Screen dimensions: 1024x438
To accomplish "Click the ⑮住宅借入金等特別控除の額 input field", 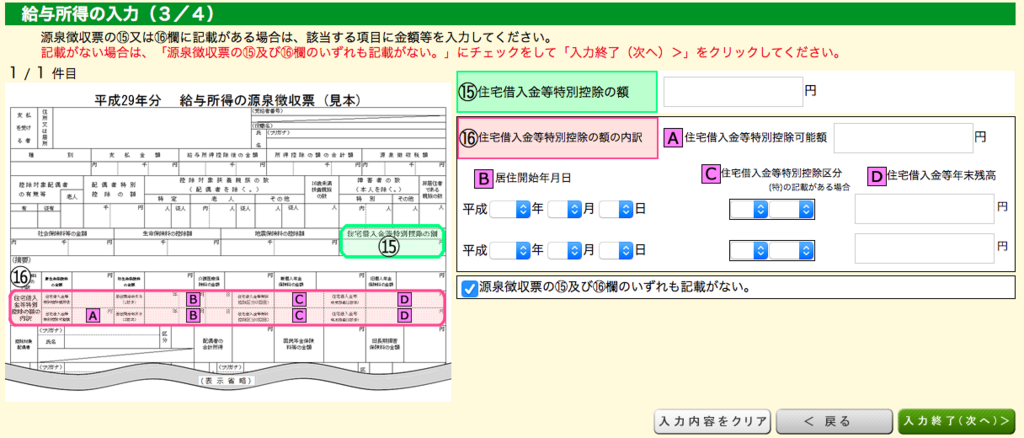I will (x=733, y=91).
